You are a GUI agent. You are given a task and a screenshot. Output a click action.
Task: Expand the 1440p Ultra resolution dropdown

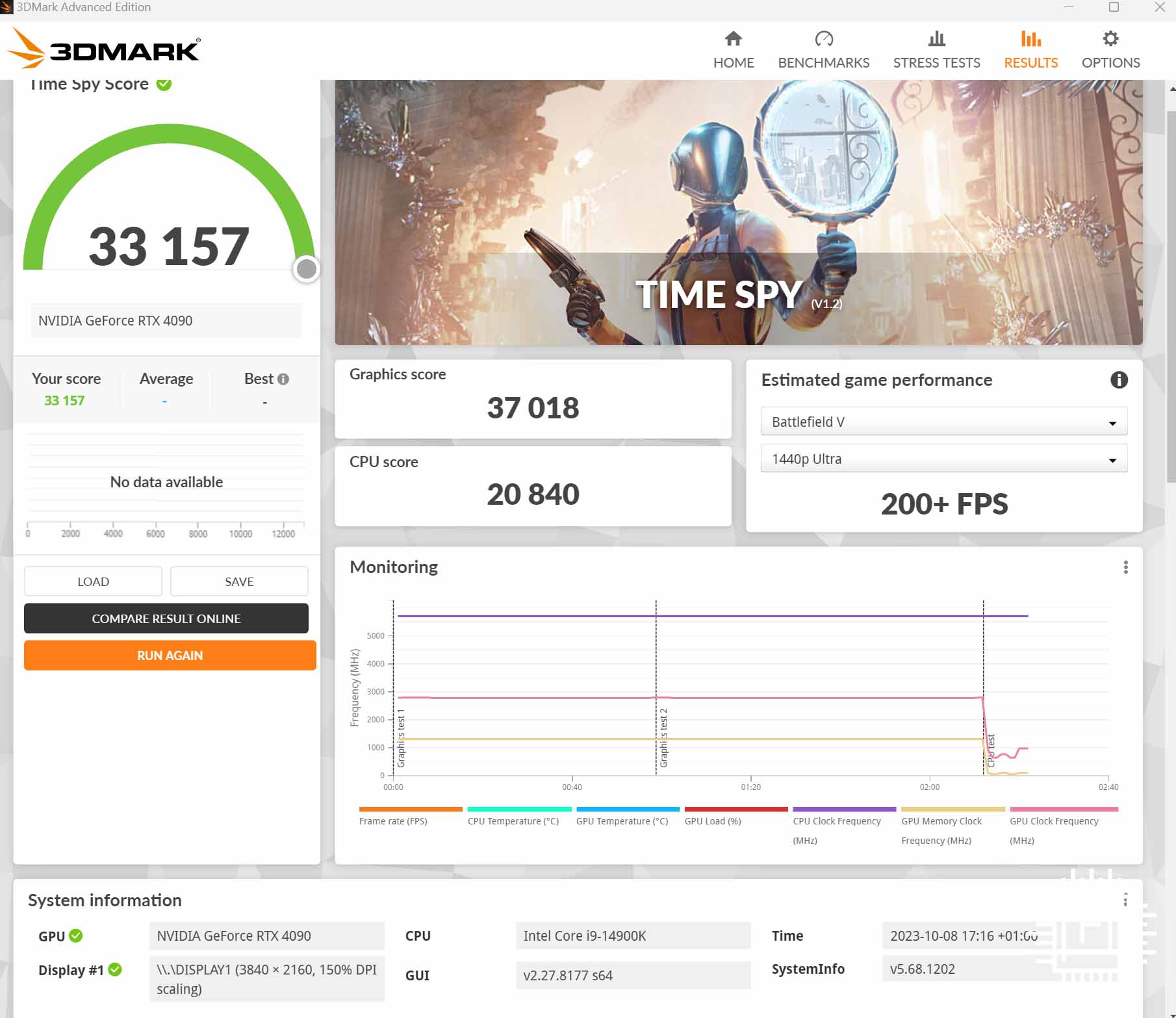pos(944,459)
